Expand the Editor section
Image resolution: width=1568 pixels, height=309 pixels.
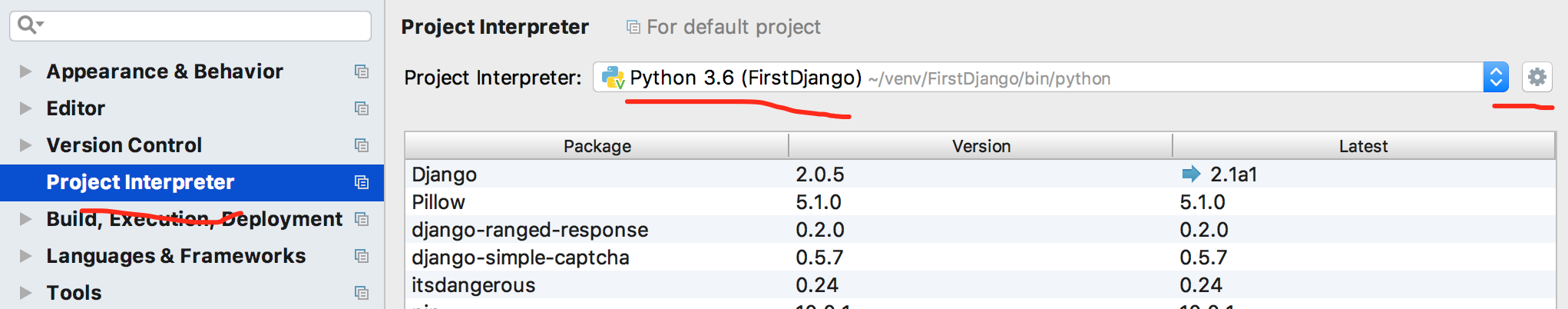pyautogui.click(x=25, y=108)
